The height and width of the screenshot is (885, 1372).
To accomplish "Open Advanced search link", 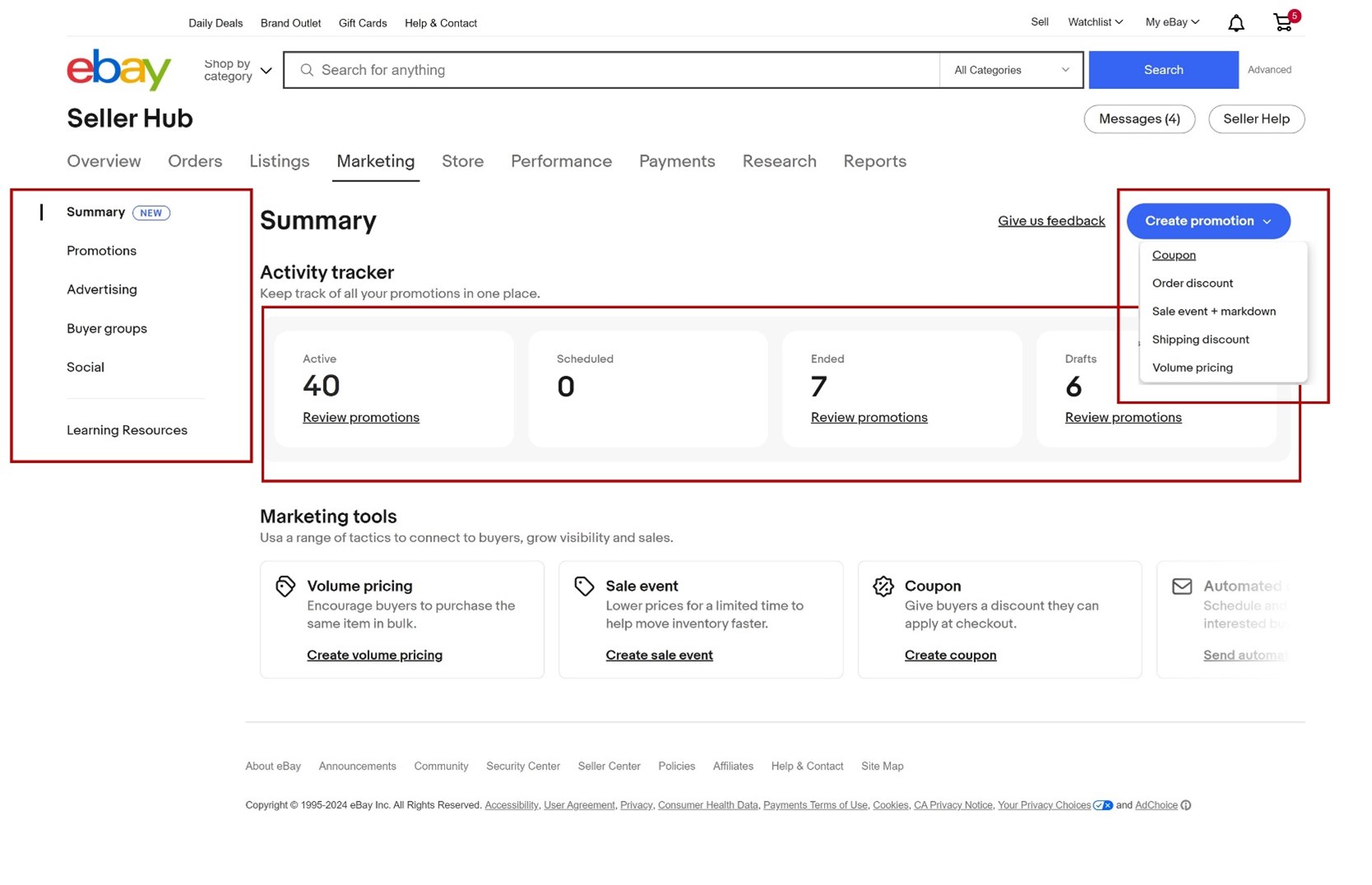I will coord(1269,70).
